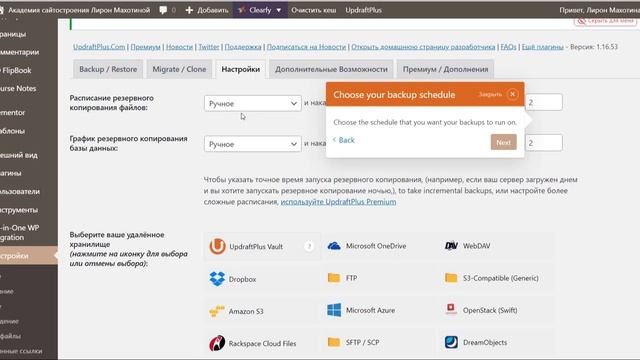Open site name Академия сайтостроения in admin bar
This screenshot has height=360, width=640.
[79, 10]
